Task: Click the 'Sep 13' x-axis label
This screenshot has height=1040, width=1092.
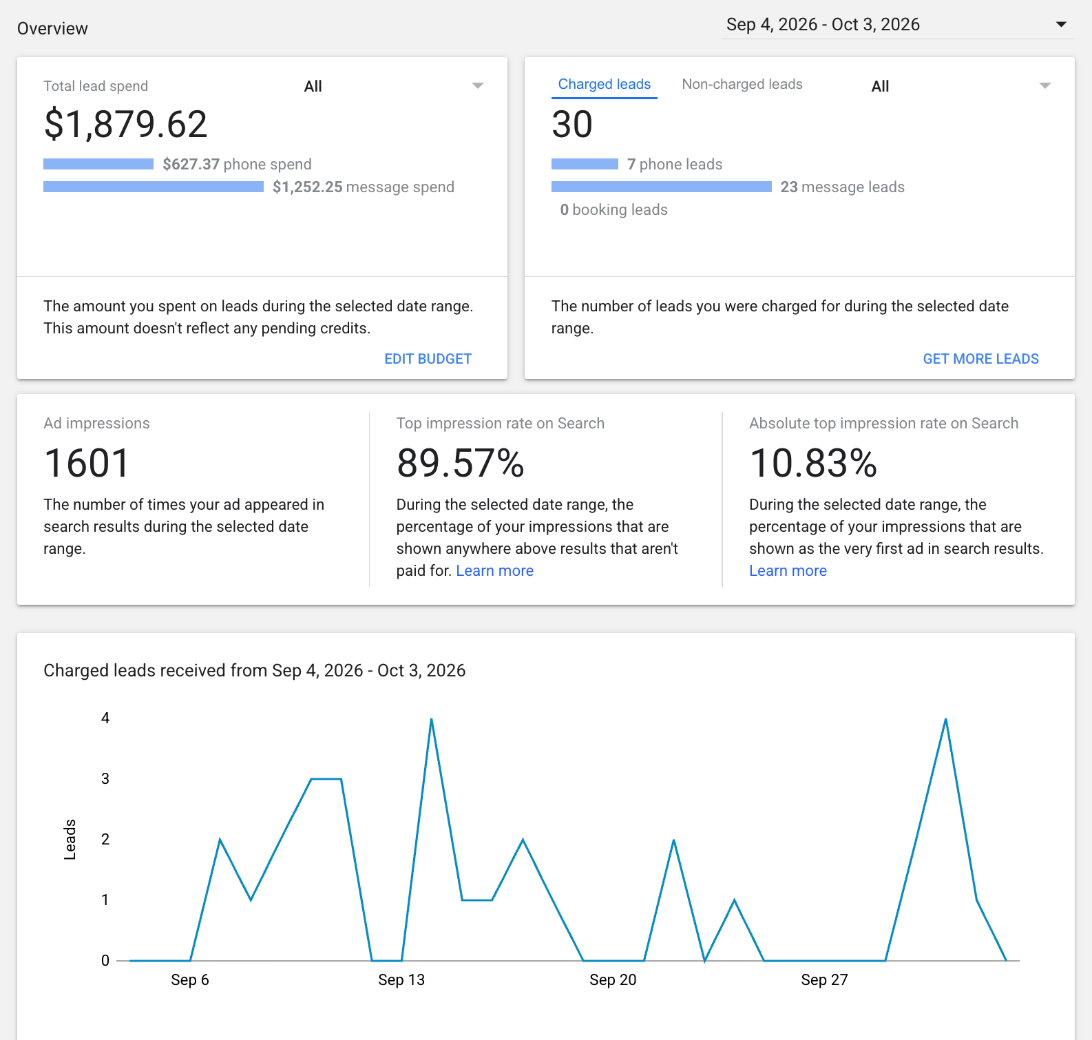Action: coord(401,979)
